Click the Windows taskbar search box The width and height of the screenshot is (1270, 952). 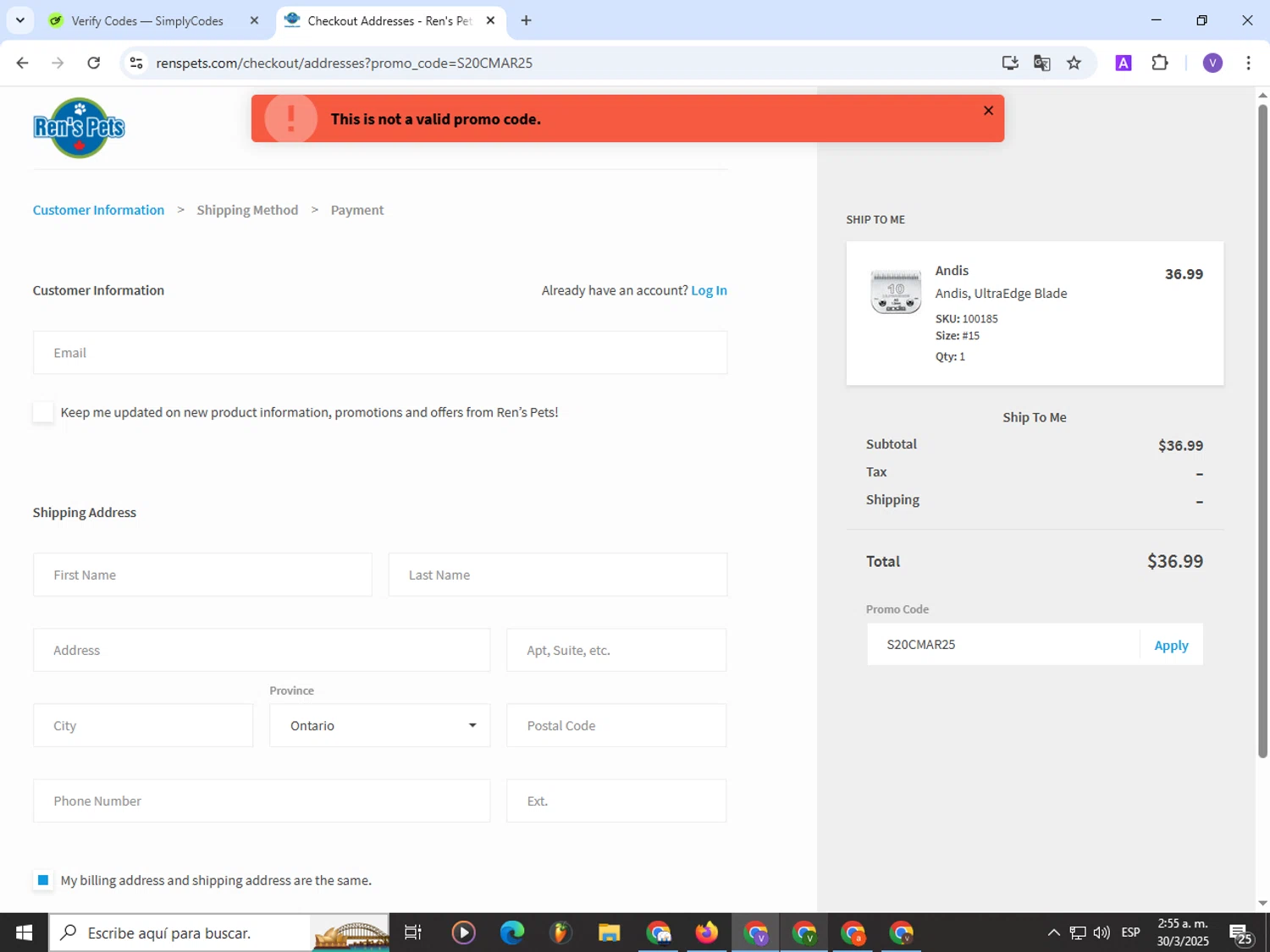pos(218,933)
